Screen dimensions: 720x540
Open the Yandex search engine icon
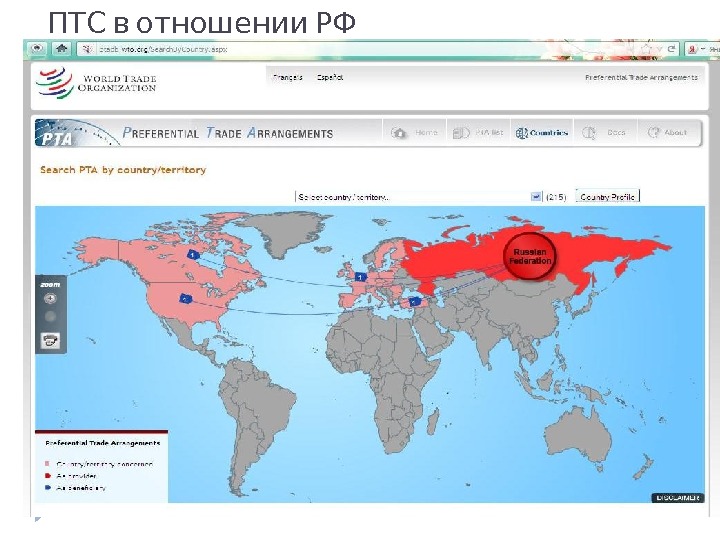pos(693,49)
